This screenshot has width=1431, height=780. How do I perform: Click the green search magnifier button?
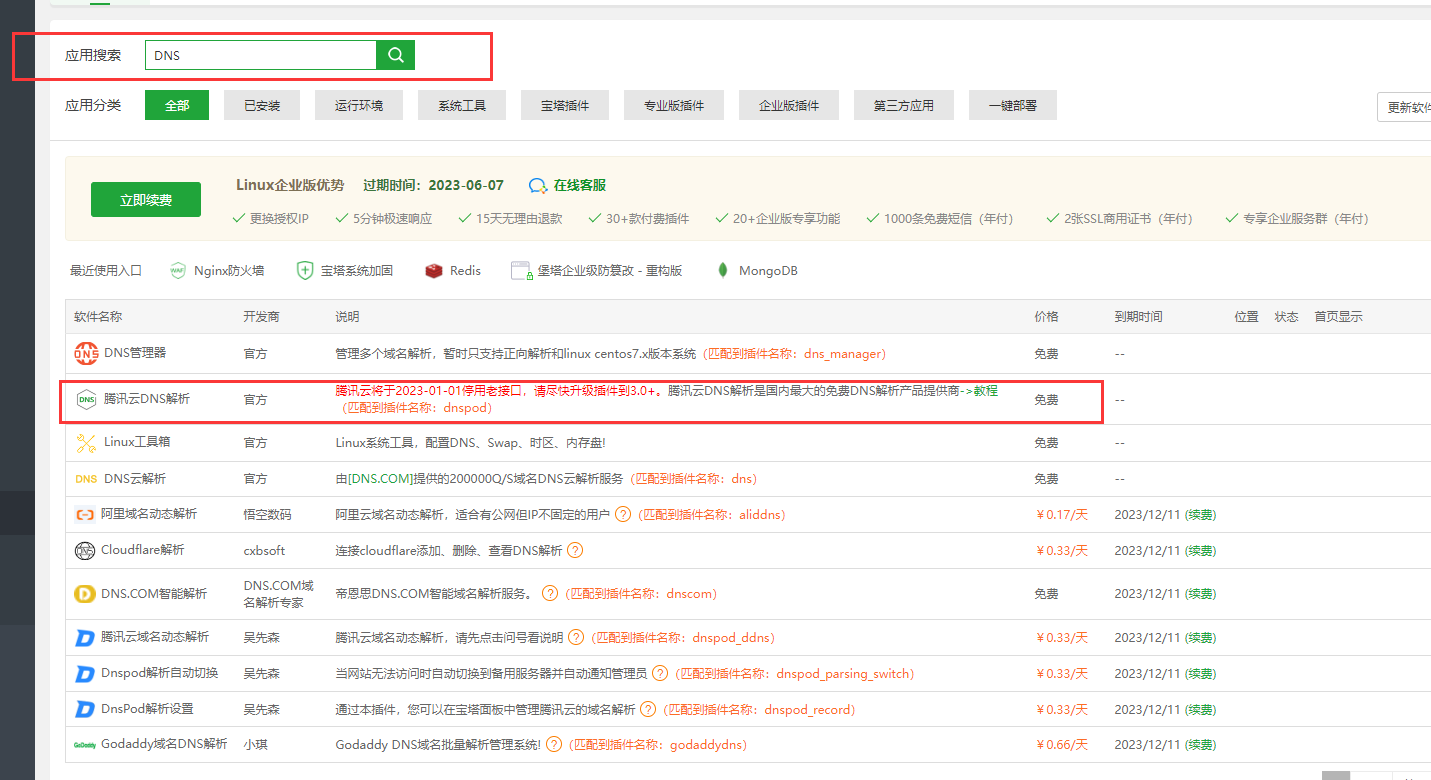(395, 55)
